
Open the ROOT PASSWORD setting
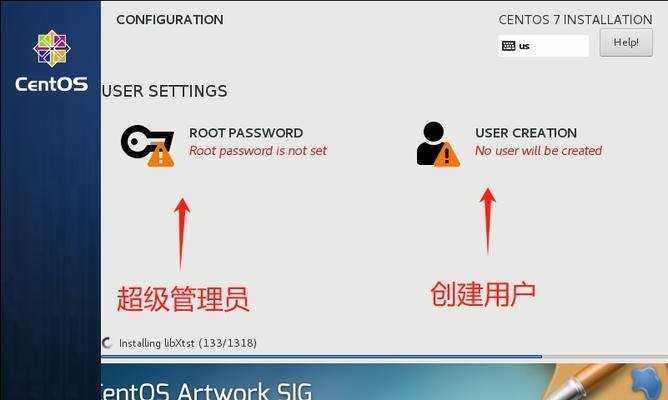(246, 133)
